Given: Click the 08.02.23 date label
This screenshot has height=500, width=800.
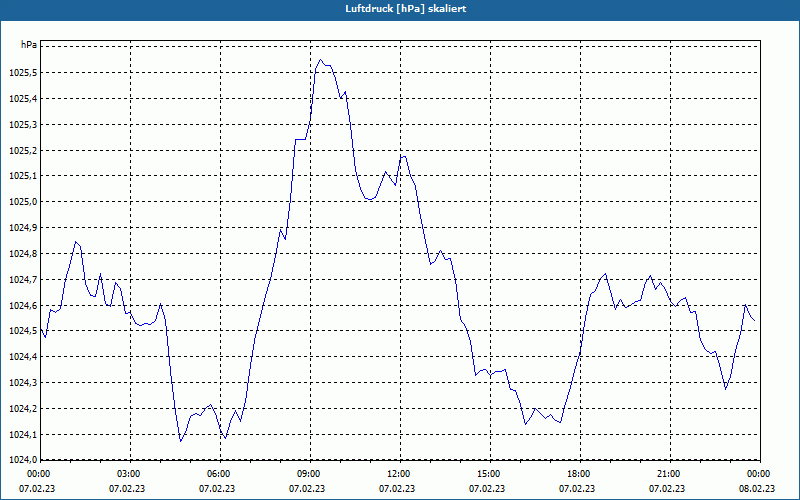Looking at the screenshot, I should click(x=757, y=489).
